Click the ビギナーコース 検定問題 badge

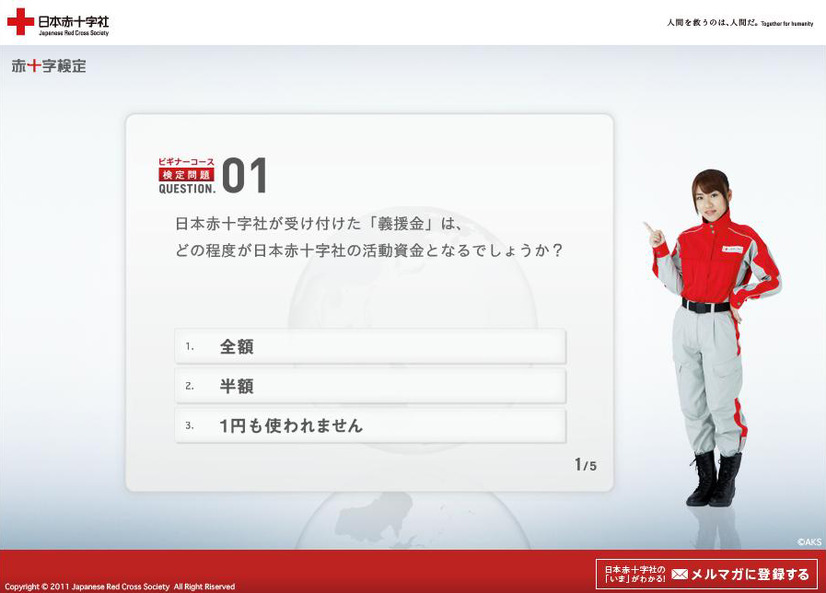(186, 170)
